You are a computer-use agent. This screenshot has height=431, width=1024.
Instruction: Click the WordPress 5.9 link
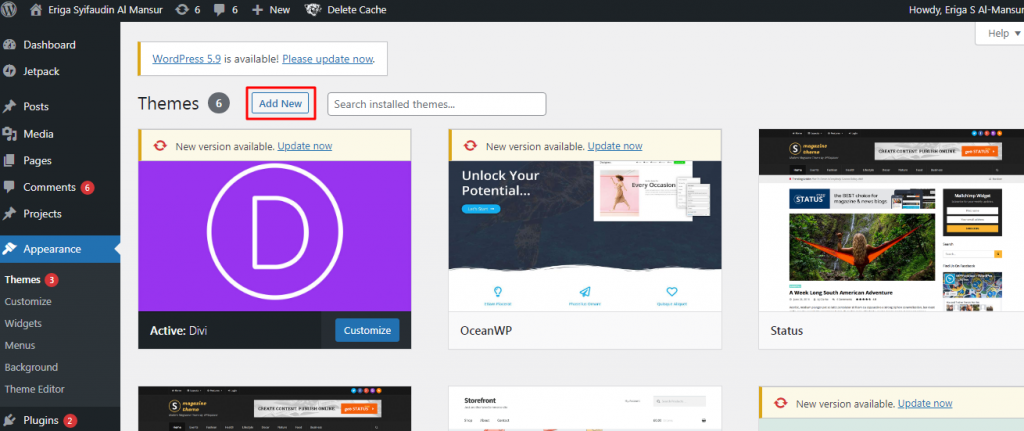tap(187, 59)
